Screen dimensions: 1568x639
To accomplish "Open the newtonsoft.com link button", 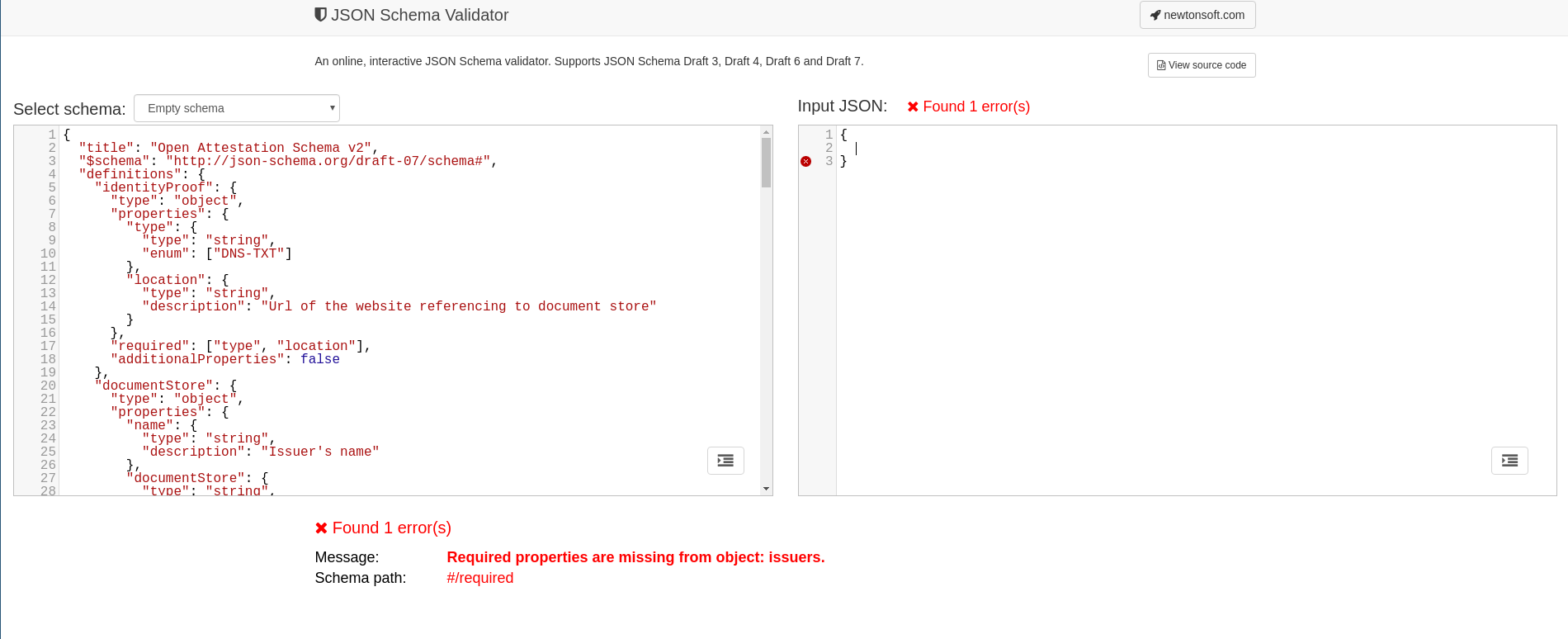I will pos(1197,15).
